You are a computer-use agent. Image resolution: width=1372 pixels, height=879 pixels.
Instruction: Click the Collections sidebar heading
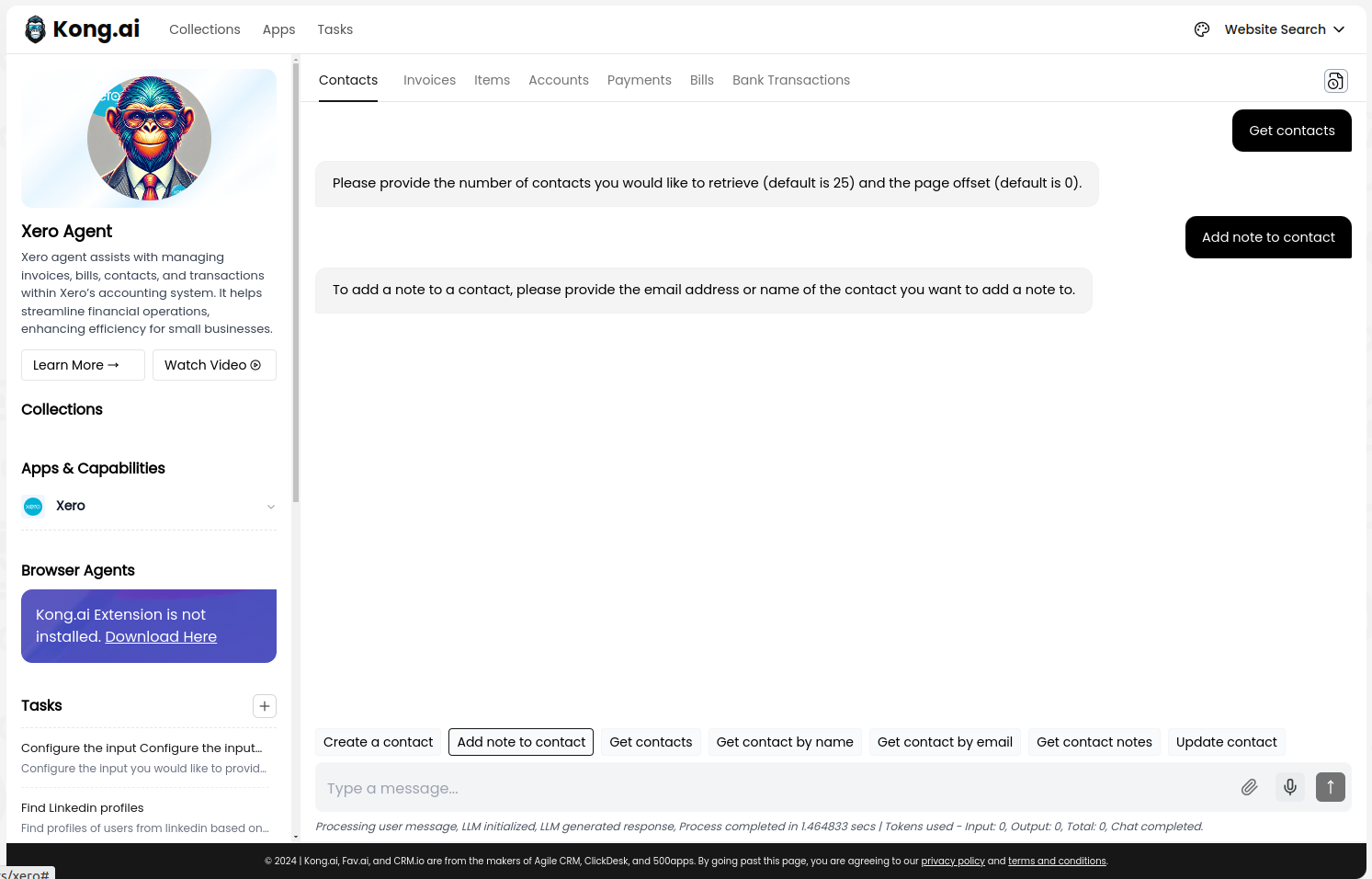point(62,410)
